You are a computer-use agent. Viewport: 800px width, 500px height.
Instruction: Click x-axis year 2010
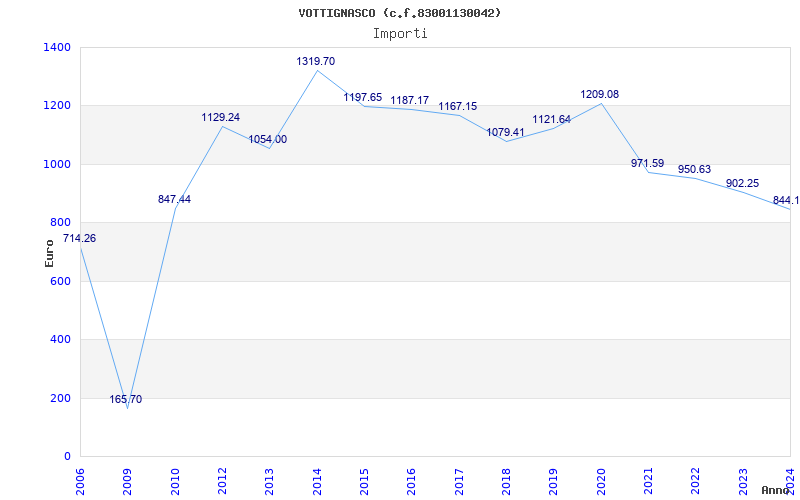pyautogui.click(x=175, y=481)
